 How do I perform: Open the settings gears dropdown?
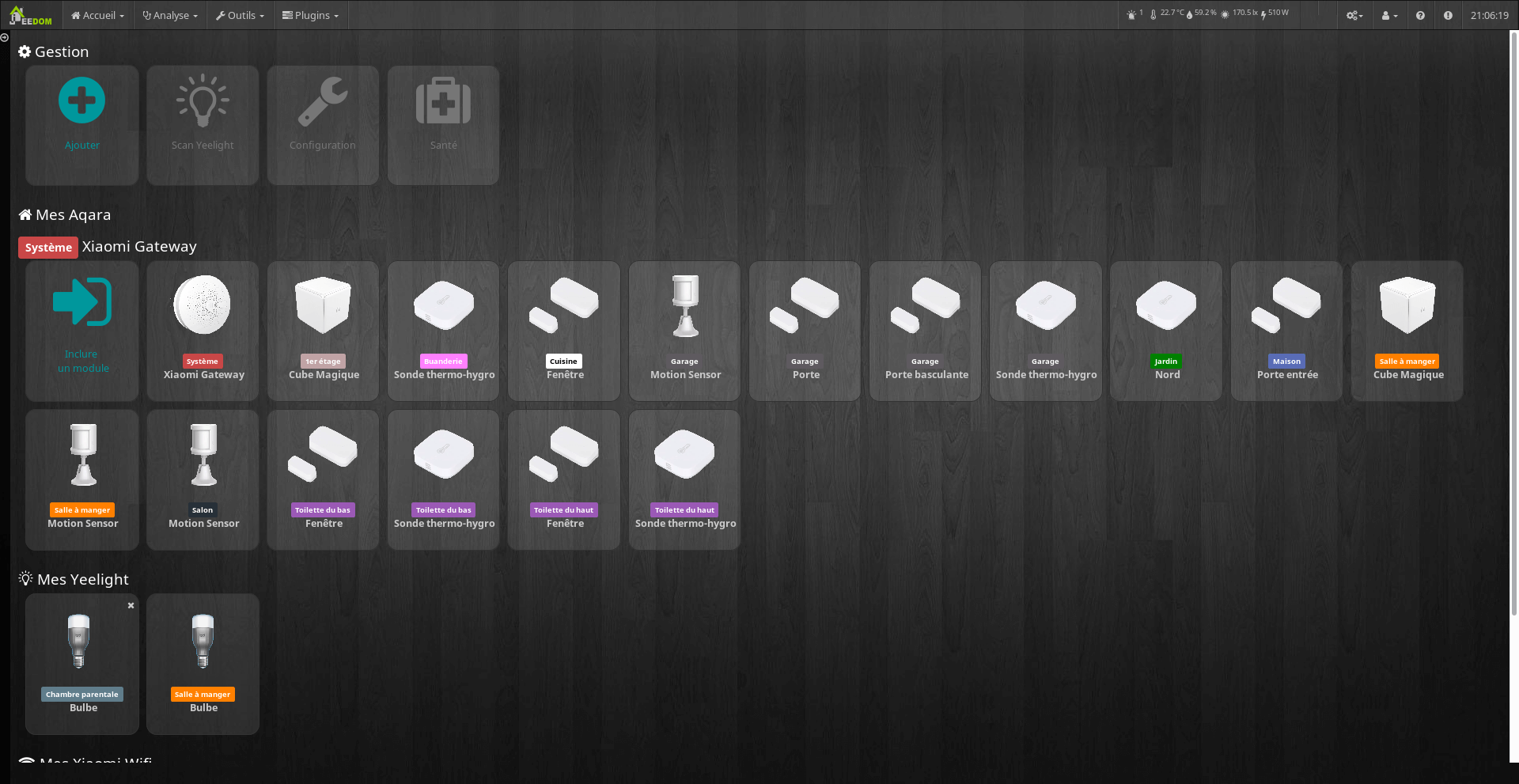pos(1354,15)
